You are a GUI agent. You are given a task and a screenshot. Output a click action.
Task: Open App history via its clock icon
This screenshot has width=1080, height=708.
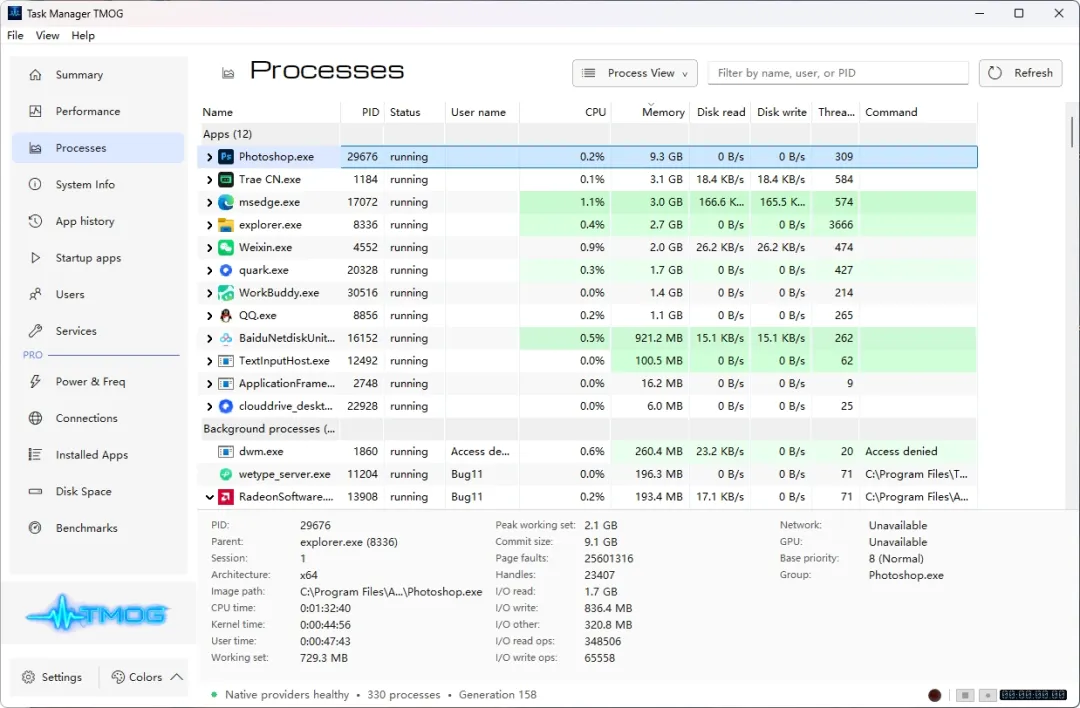pos(35,221)
